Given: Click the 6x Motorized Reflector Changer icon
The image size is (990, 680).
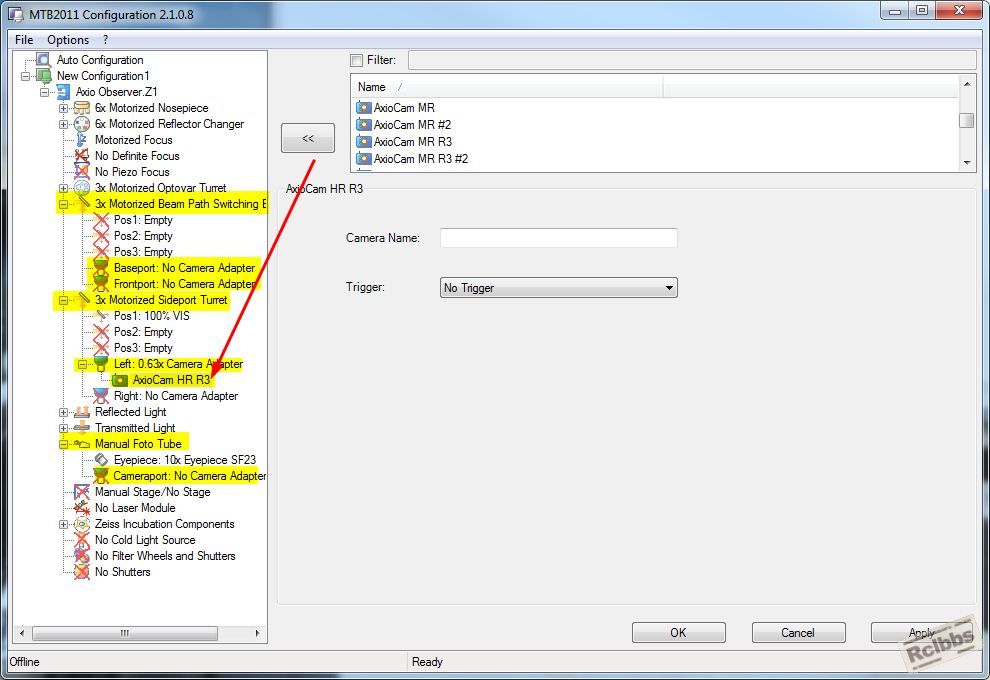Looking at the screenshot, I should click(x=81, y=124).
